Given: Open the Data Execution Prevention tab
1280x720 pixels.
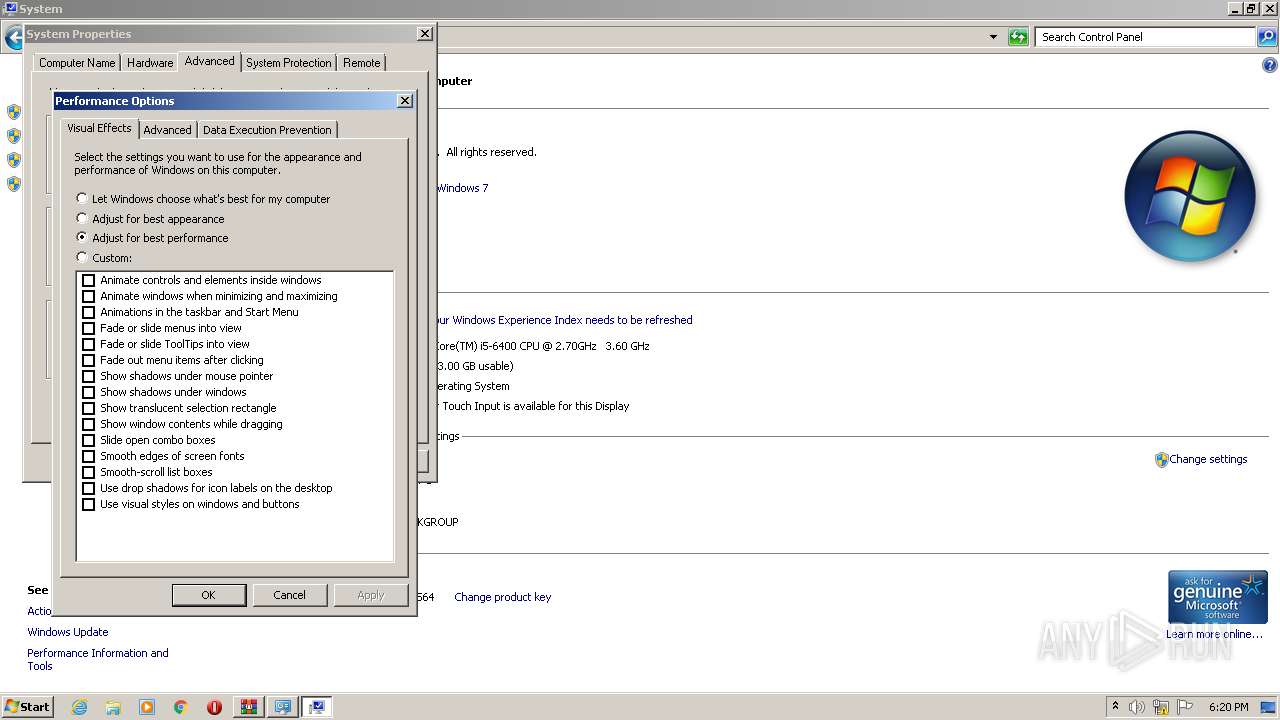Looking at the screenshot, I should pos(267,130).
